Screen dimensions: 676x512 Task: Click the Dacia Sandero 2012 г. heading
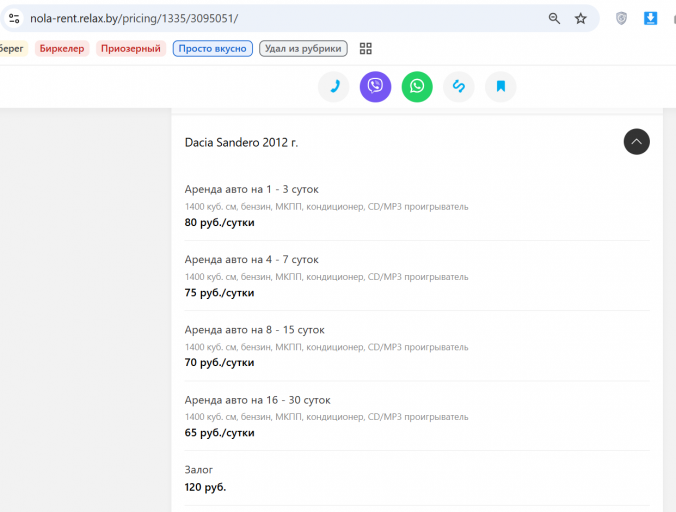click(241, 143)
